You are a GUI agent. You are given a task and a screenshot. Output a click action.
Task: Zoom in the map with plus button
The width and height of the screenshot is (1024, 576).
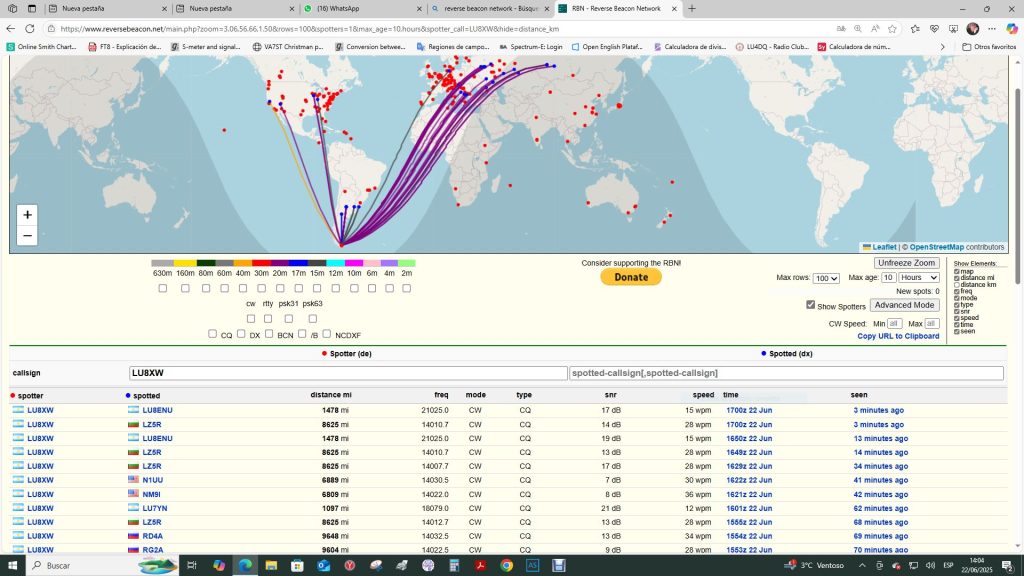coord(27,215)
